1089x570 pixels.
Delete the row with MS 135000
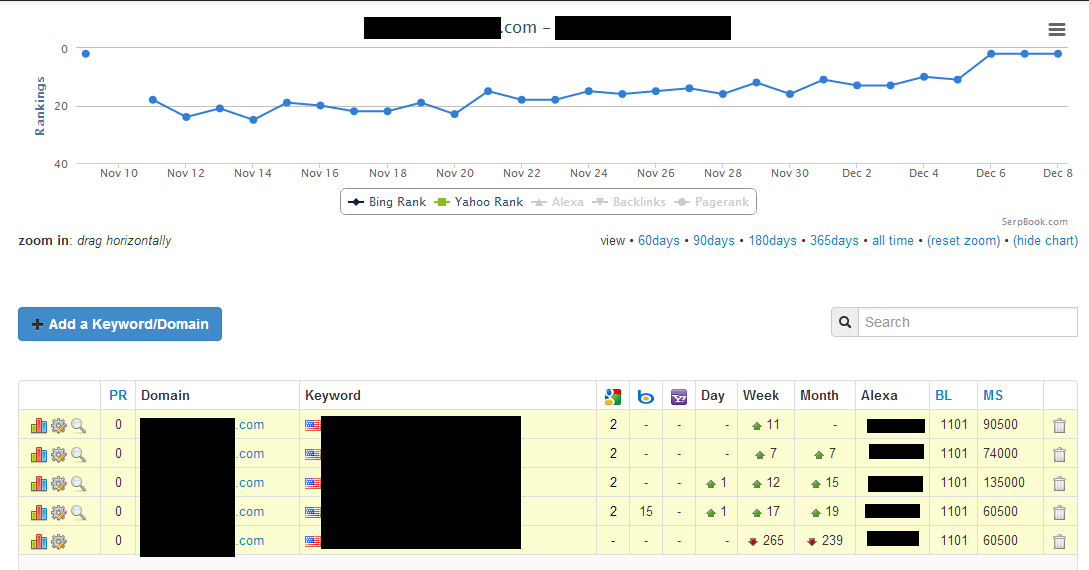[1059, 484]
